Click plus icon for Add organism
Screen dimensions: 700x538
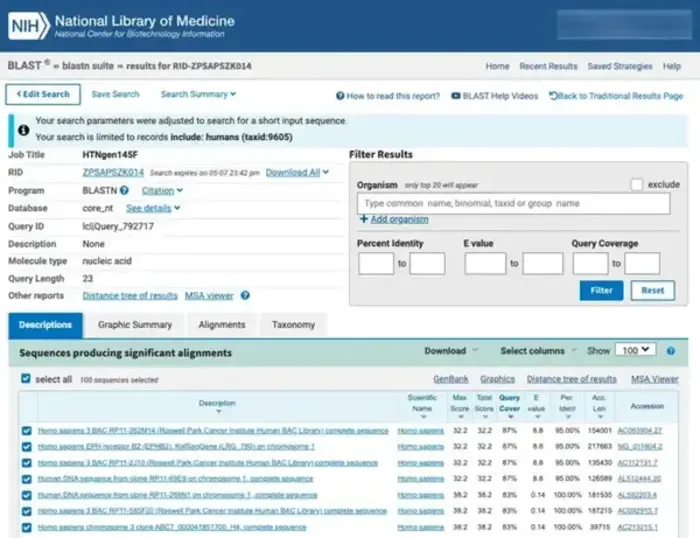(364, 219)
